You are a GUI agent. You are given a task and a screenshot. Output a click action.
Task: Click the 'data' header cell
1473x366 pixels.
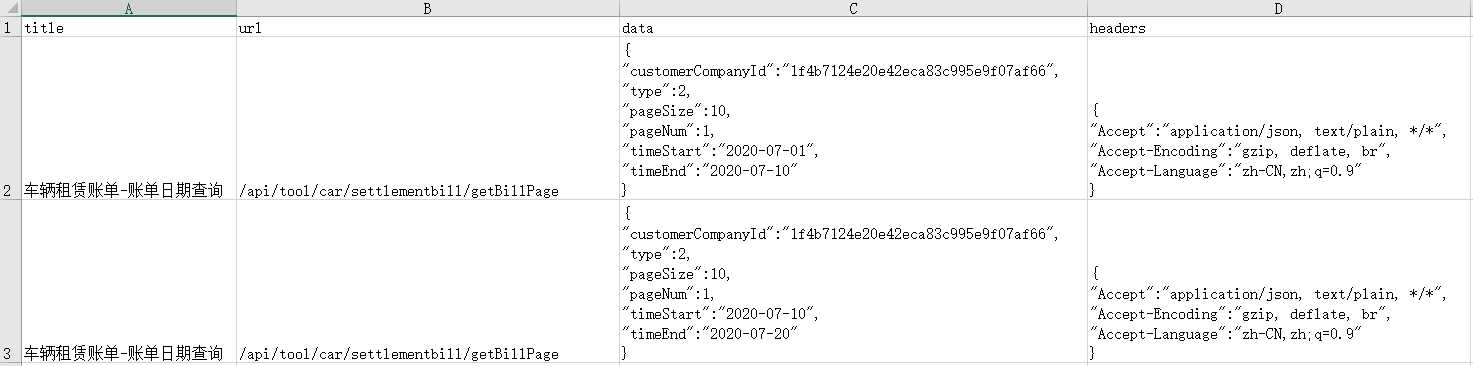(853, 28)
